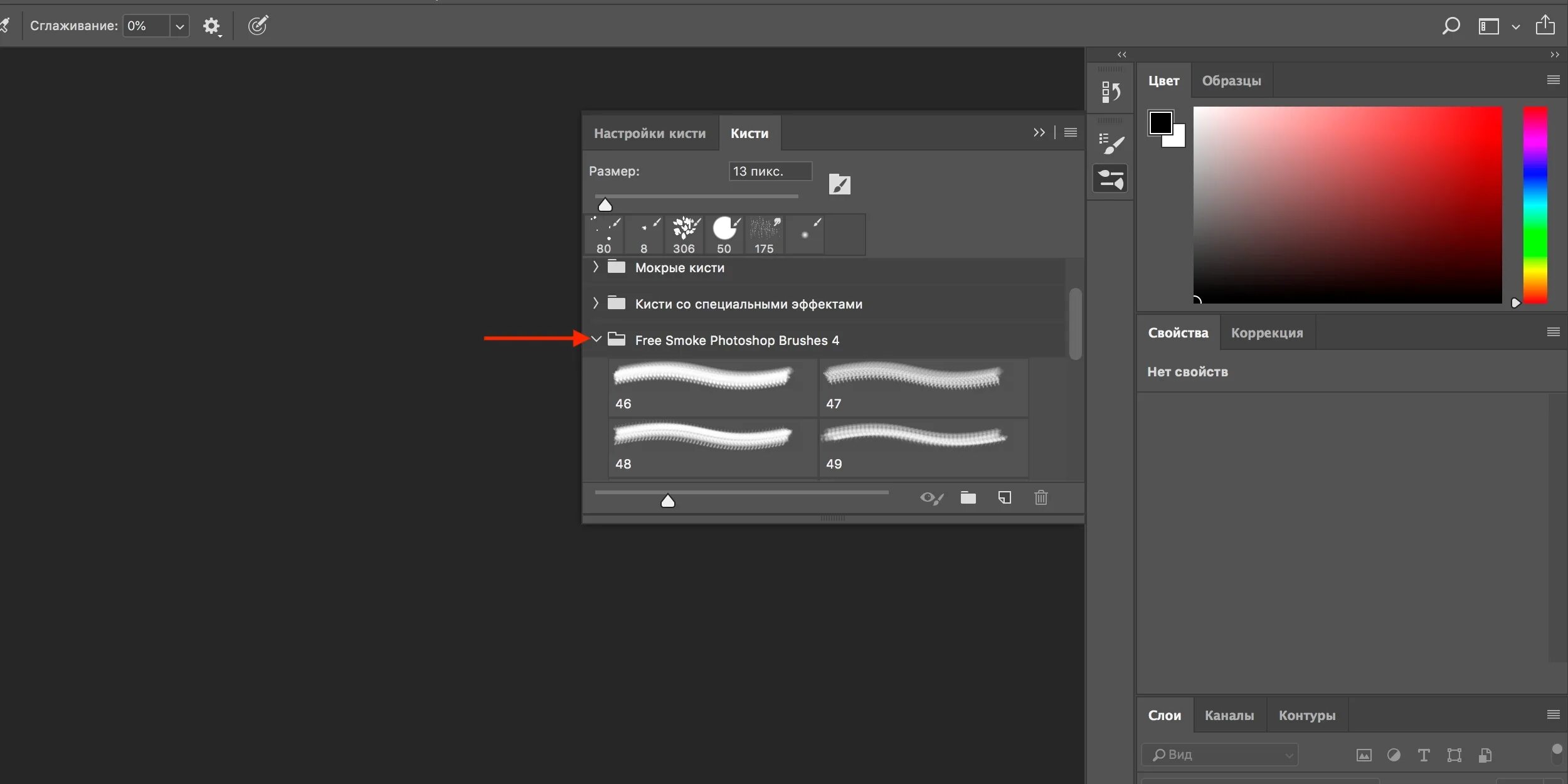The image size is (1568, 784).
Task: Filter layers by shape layers icon
Action: pyautogui.click(x=1454, y=755)
